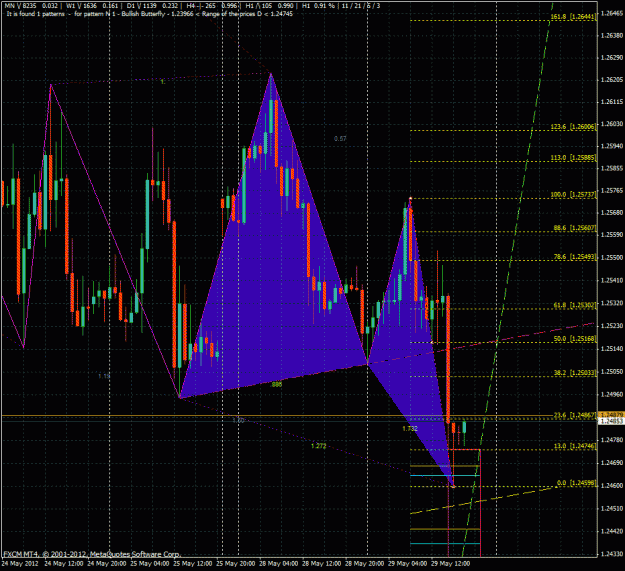The image size is (625, 571).
Task: Select the 1.25320 price axis value
Action: pyautogui.click(x=611, y=303)
